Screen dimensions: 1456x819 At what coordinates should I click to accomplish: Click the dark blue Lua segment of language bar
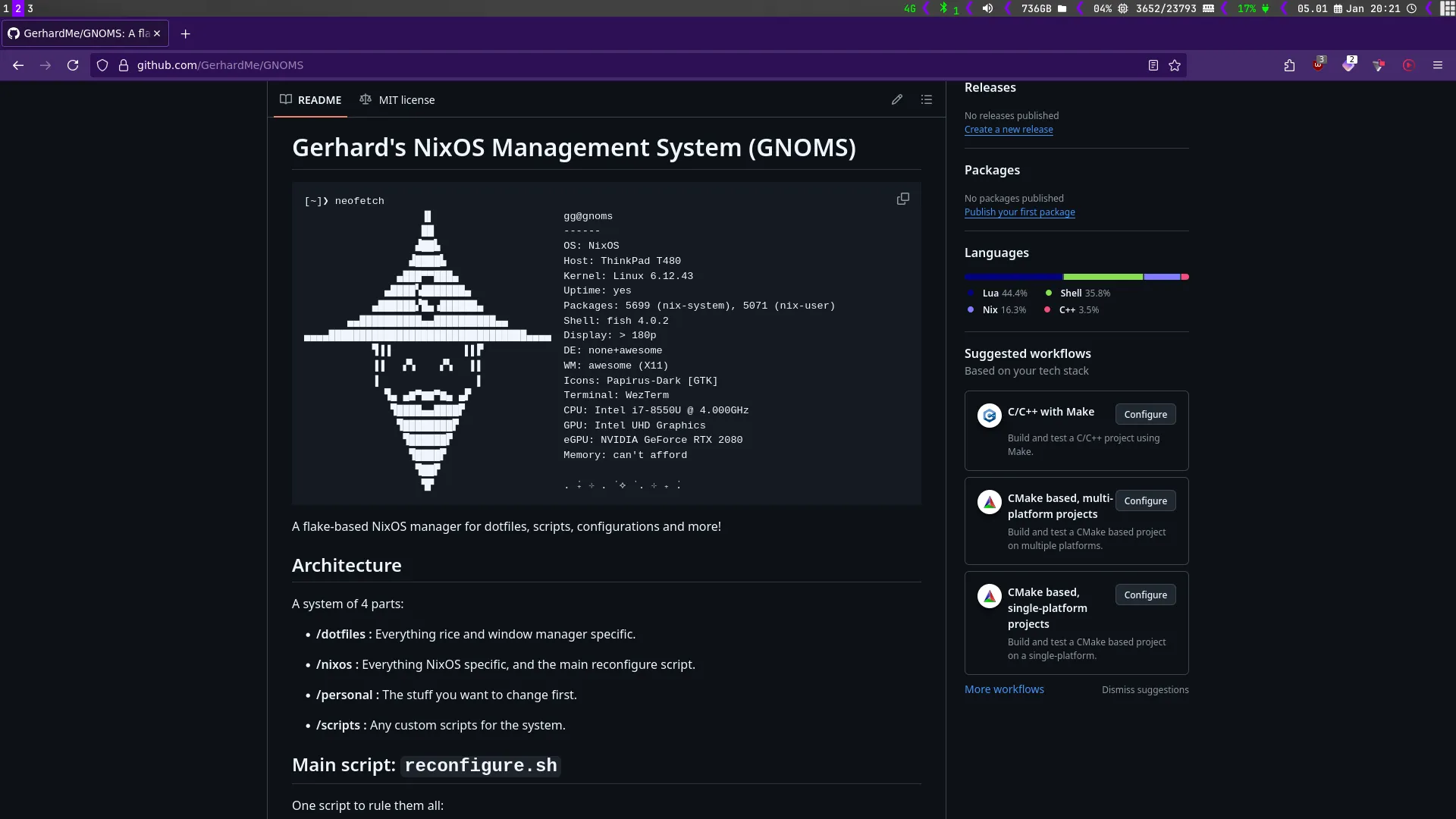pyautogui.click(x=1014, y=277)
